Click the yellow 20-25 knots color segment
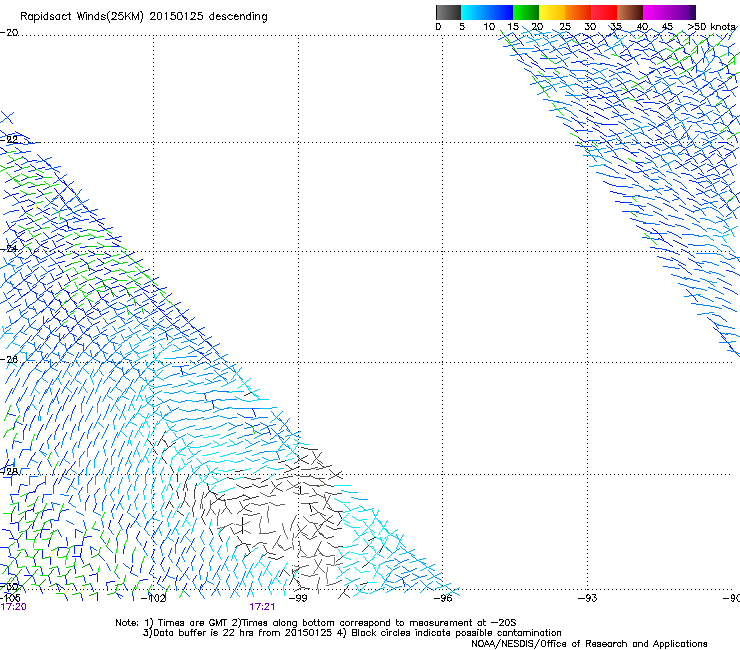The width and height of the screenshot is (740, 650). [x=552, y=12]
